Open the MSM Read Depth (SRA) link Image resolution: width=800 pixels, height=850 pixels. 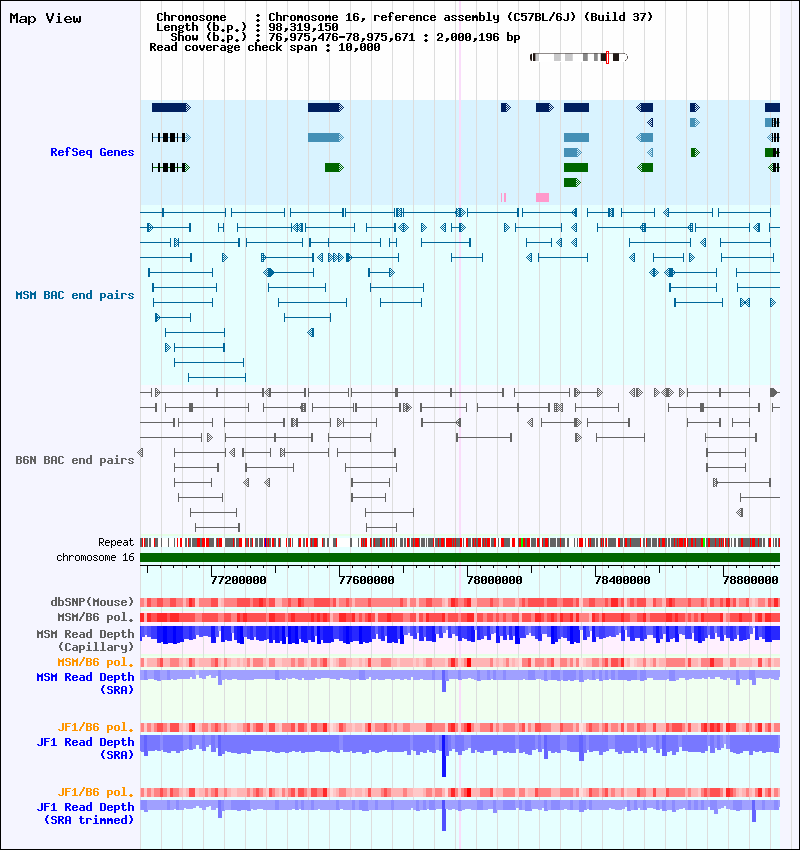pos(86,684)
